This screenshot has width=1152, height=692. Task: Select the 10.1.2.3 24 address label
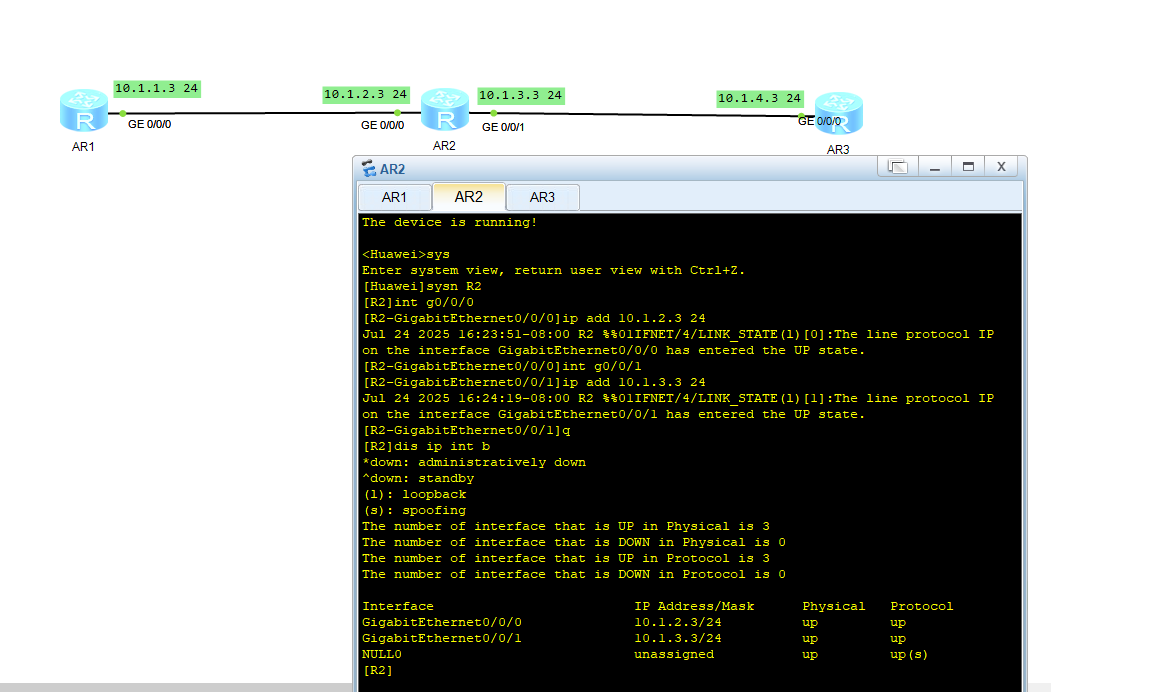tap(366, 94)
